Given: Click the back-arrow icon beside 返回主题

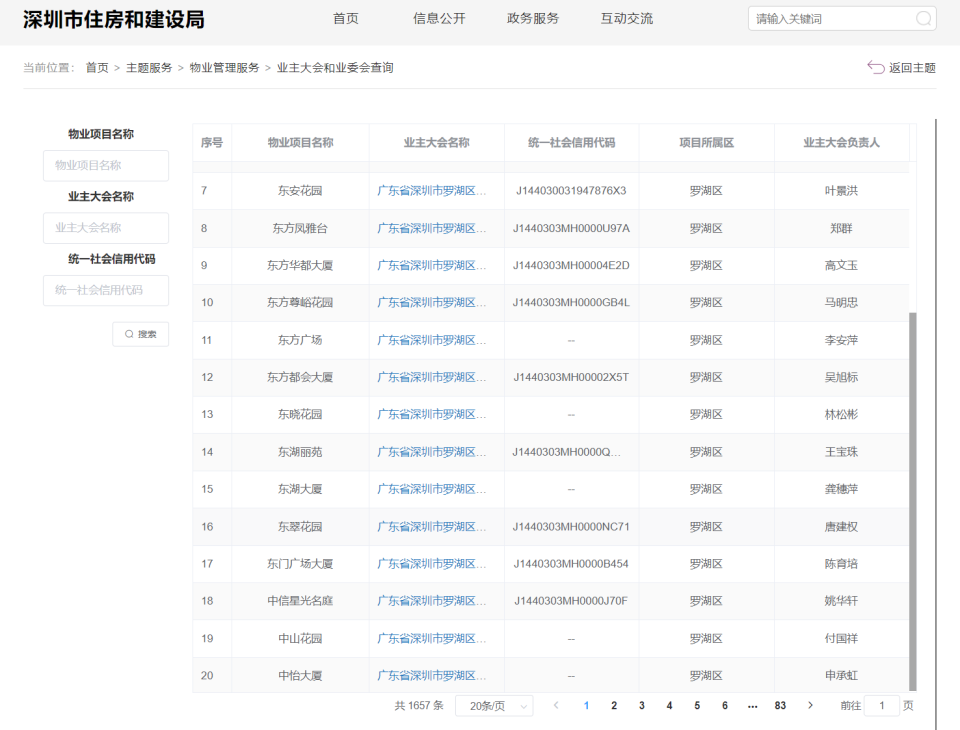Looking at the screenshot, I should click(x=875, y=67).
